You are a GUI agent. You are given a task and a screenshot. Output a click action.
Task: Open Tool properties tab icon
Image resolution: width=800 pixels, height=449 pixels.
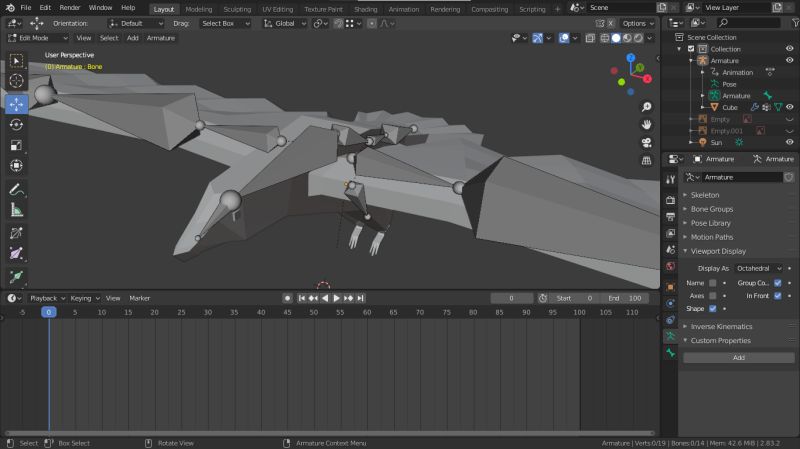pos(670,179)
